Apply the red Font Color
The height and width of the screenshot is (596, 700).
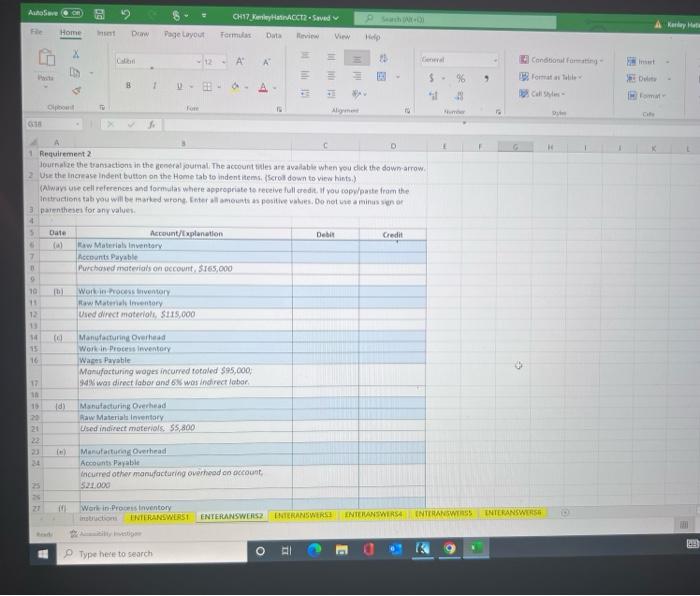263,88
